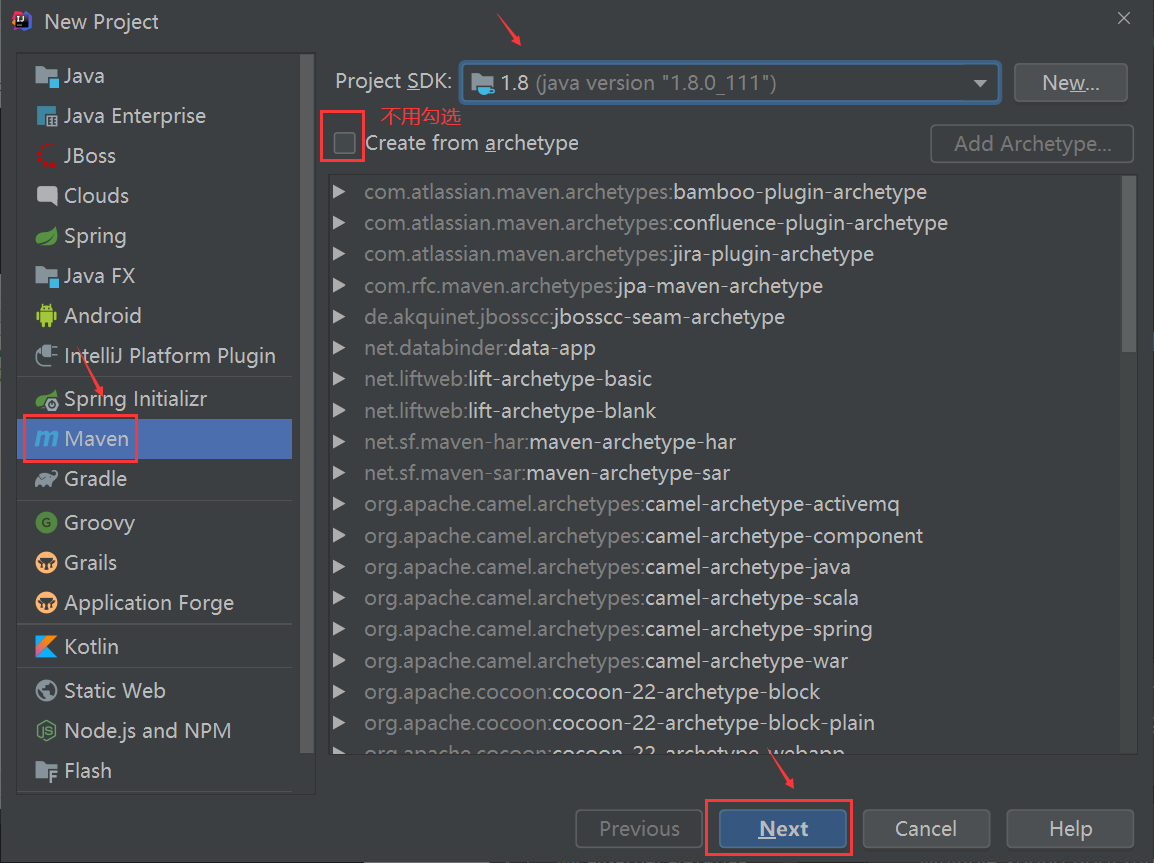Click the Grails icon
The image size is (1154, 863).
(x=46, y=563)
